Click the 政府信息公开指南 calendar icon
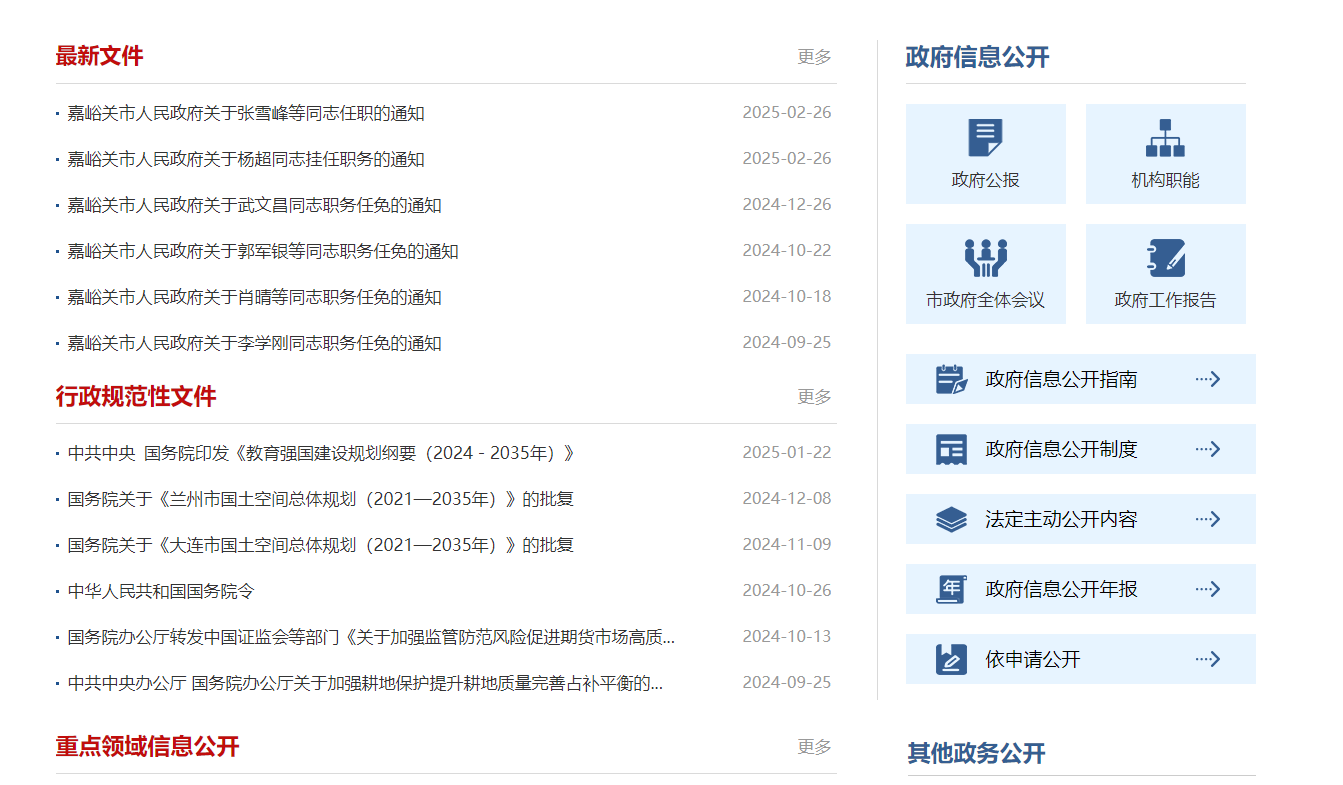Image resolution: width=1343 pixels, height=785 pixels. click(951, 379)
